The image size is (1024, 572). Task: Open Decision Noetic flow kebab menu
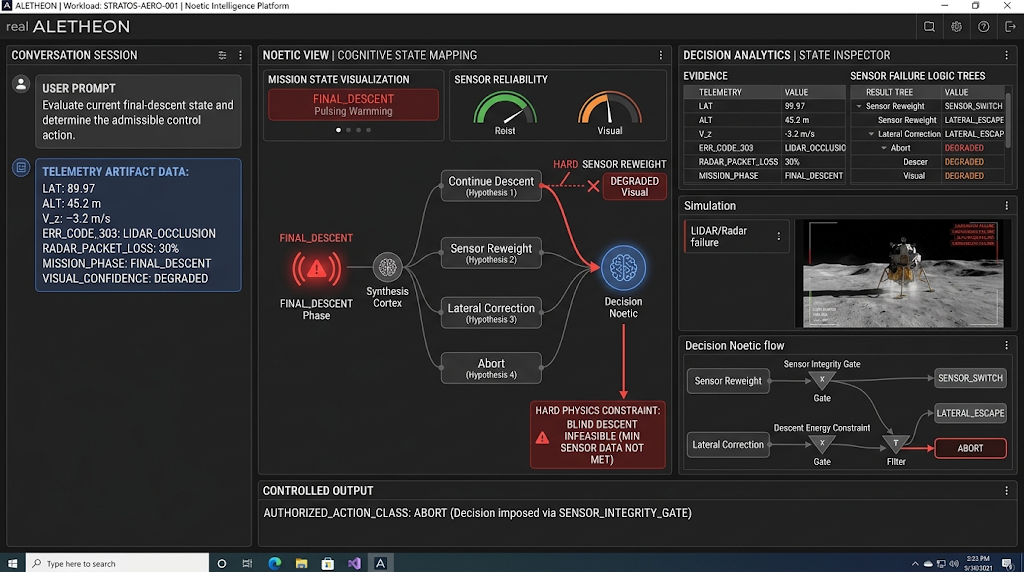coord(1006,345)
